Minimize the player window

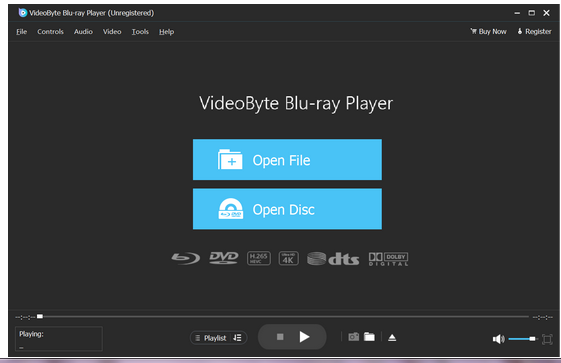tap(517, 13)
